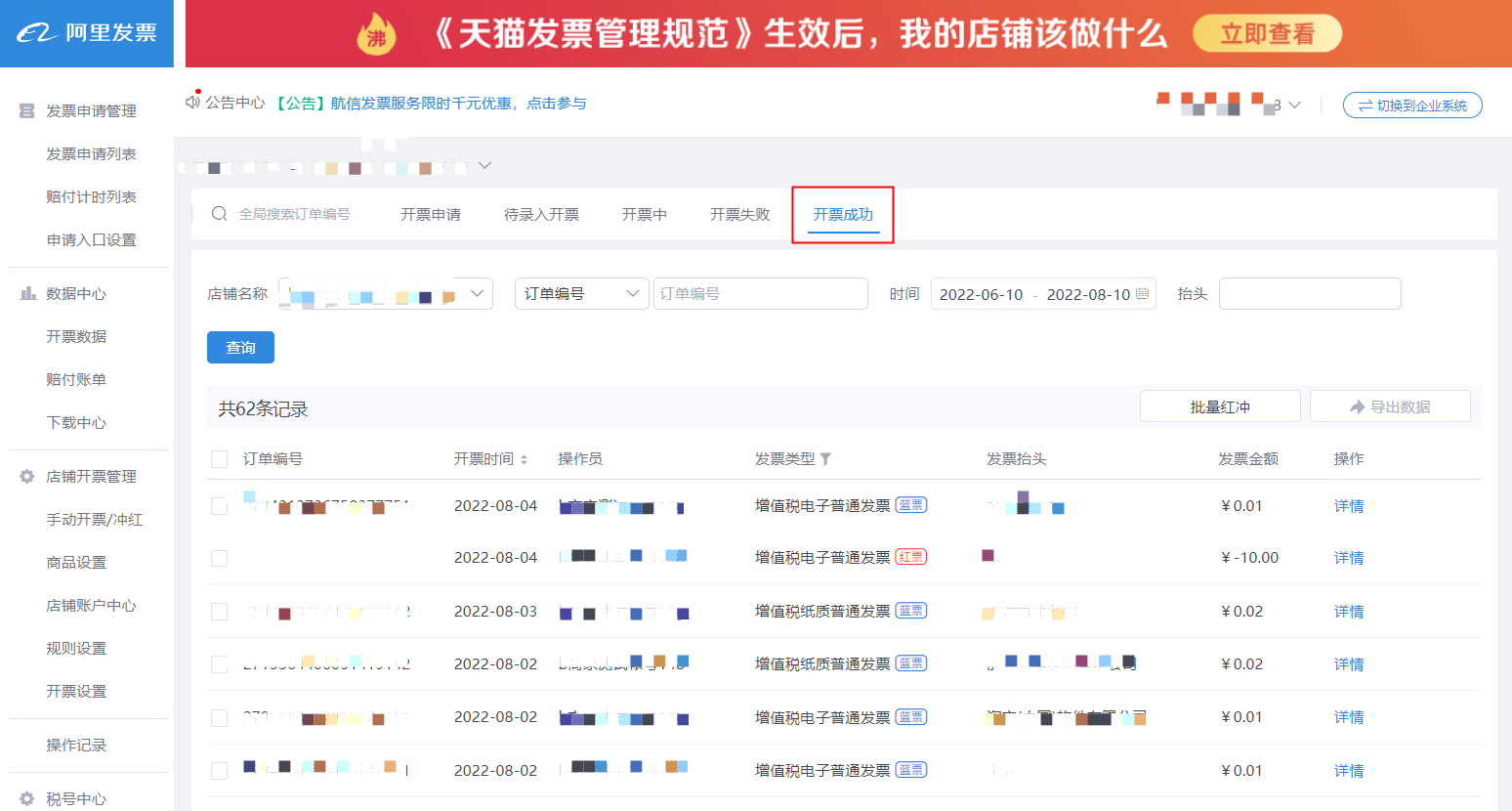The height and width of the screenshot is (811, 1512).
Task: Click the 蓝票 tag on the first row
Action: (911, 505)
